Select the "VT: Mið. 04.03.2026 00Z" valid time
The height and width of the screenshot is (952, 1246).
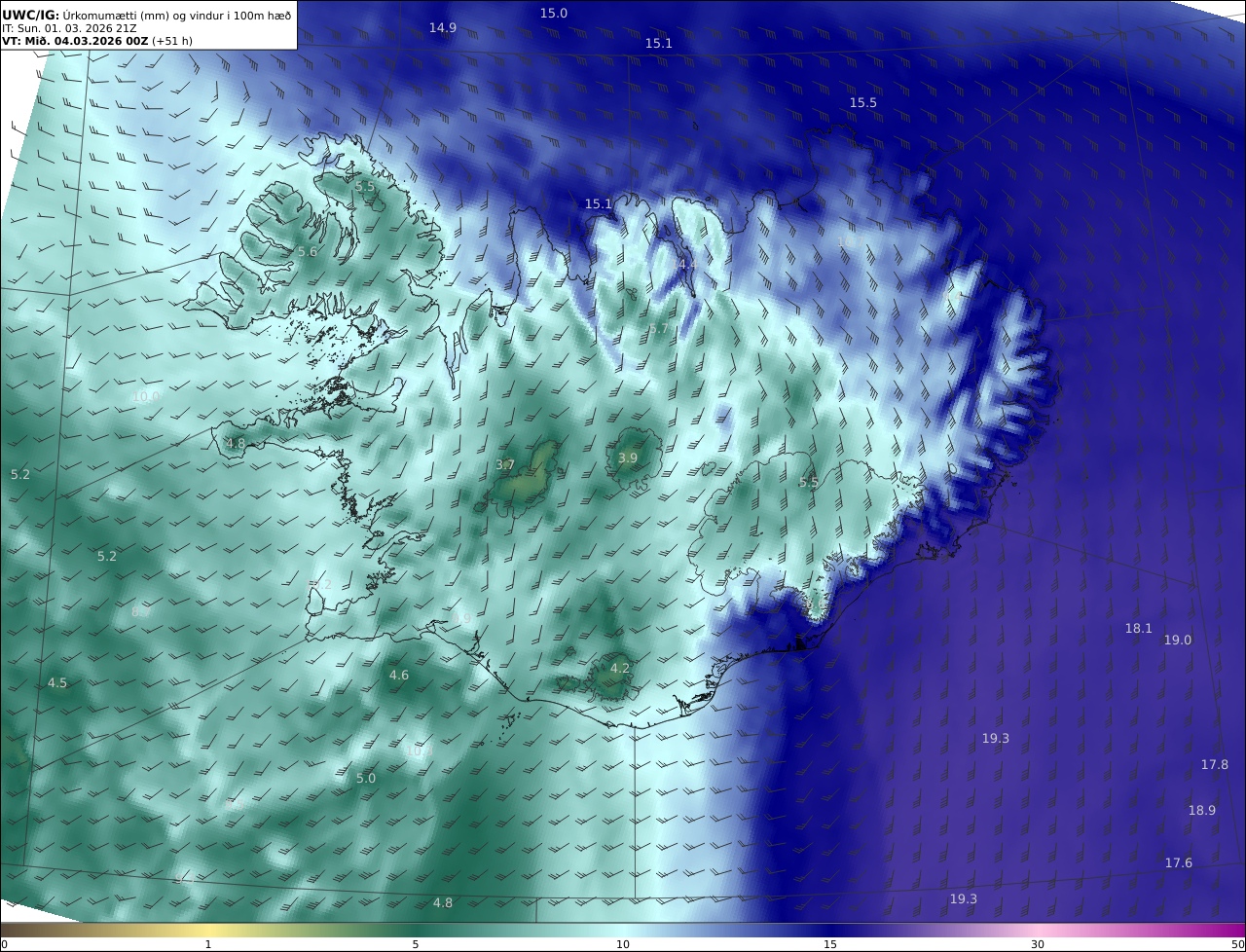click(75, 42)
